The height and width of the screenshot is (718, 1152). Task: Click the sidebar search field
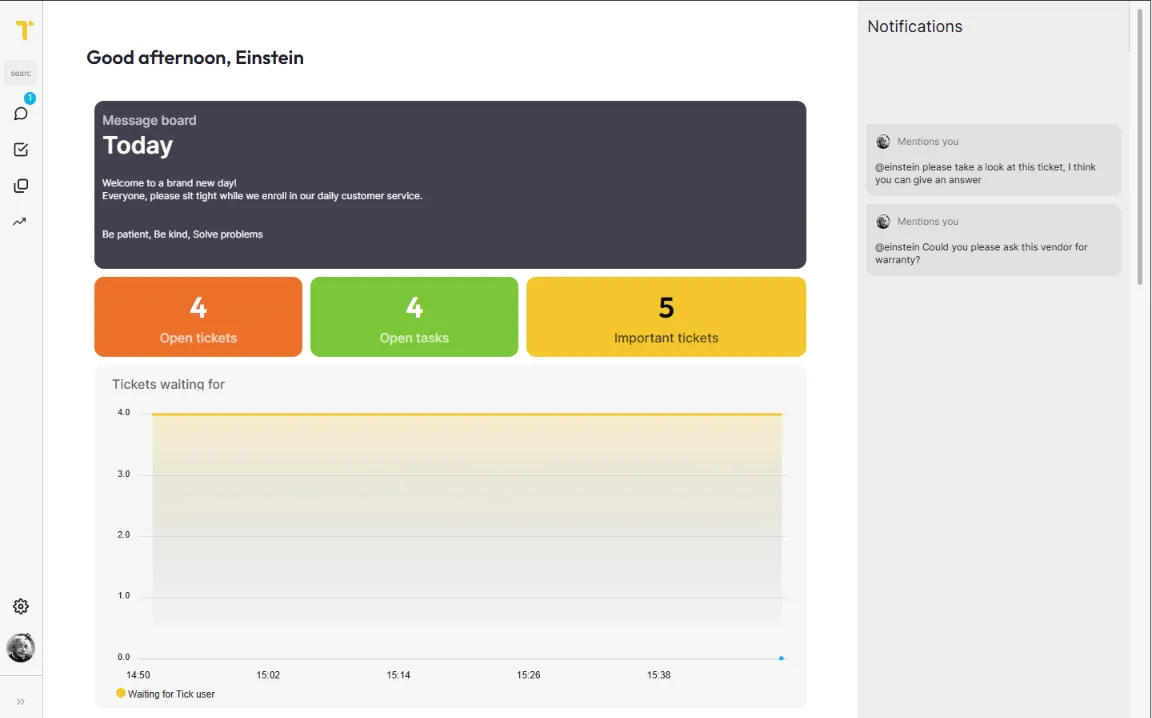coord(21,73)
